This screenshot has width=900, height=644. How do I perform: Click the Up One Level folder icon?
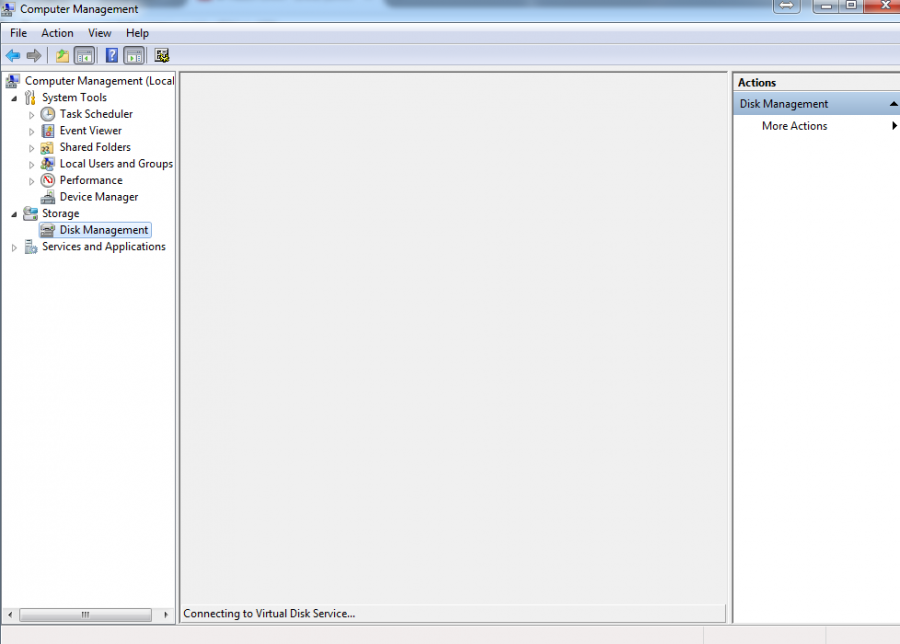62,56
